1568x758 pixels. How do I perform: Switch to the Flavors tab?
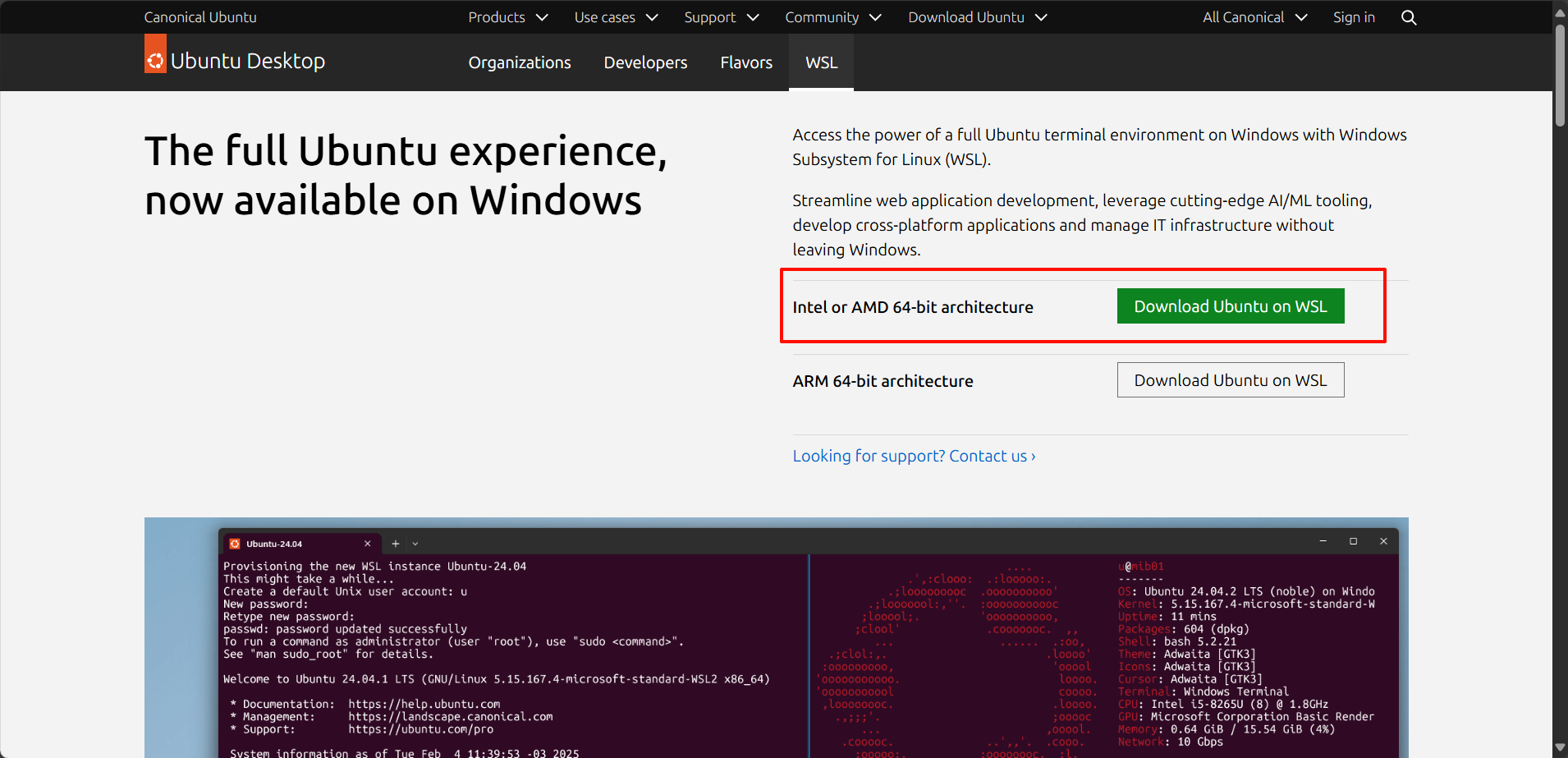click(x=746, y=62)
